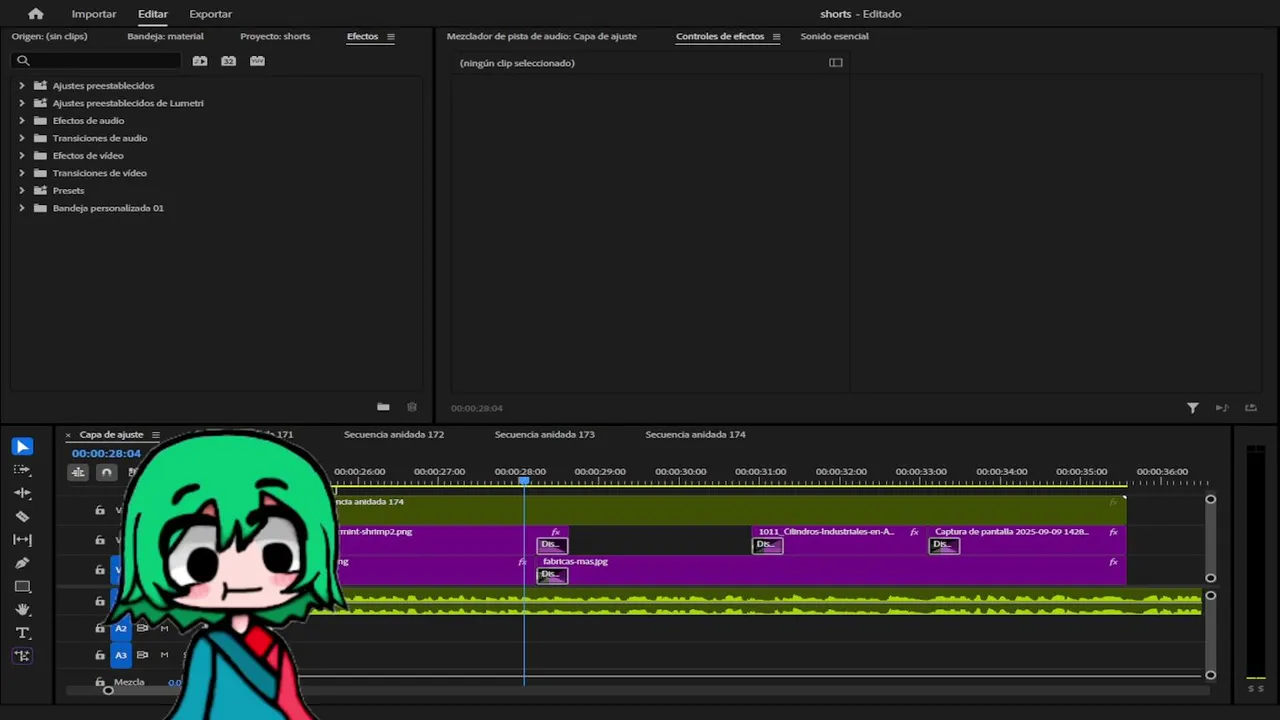Expand Ajustes preestablecidos folder

tap(21, 86)
